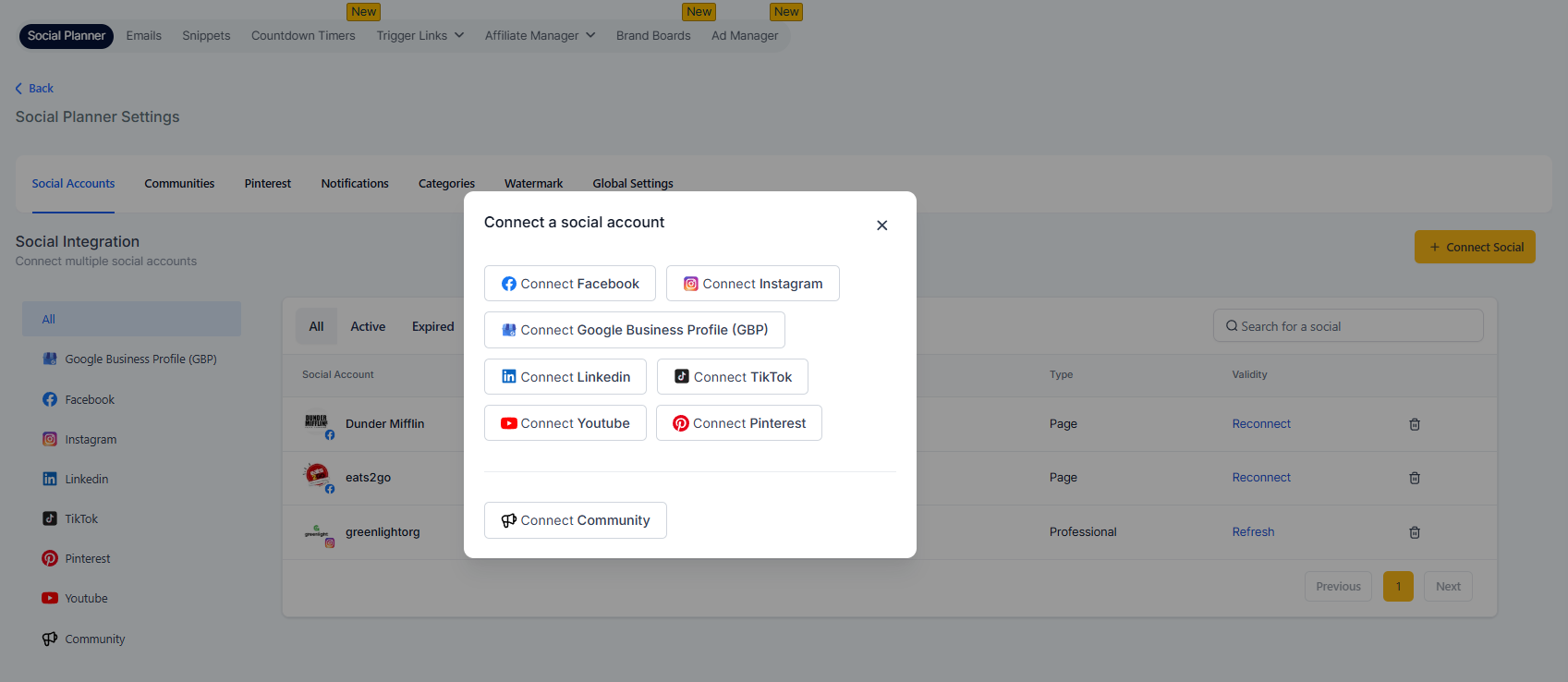Delete the eats2go account
Image resolution: width=1568 pixels, height=682 pixels.
click(1415, 478)
